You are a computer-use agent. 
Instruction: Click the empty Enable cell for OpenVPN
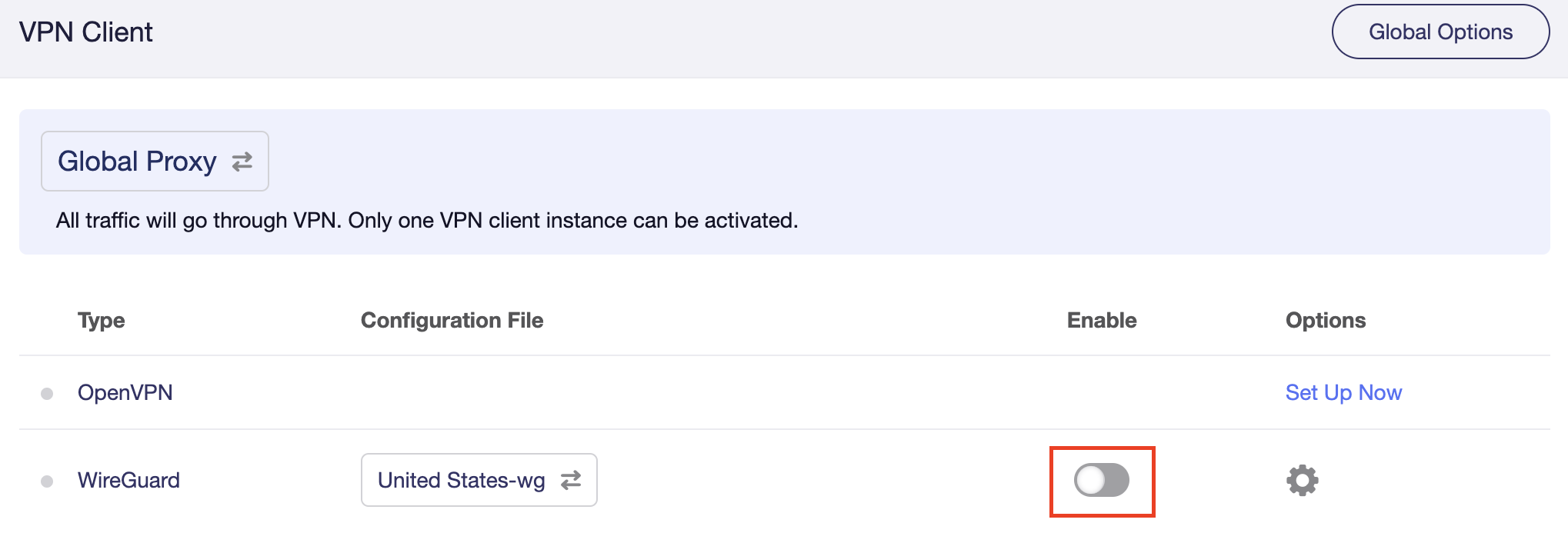pos(1102,392)
